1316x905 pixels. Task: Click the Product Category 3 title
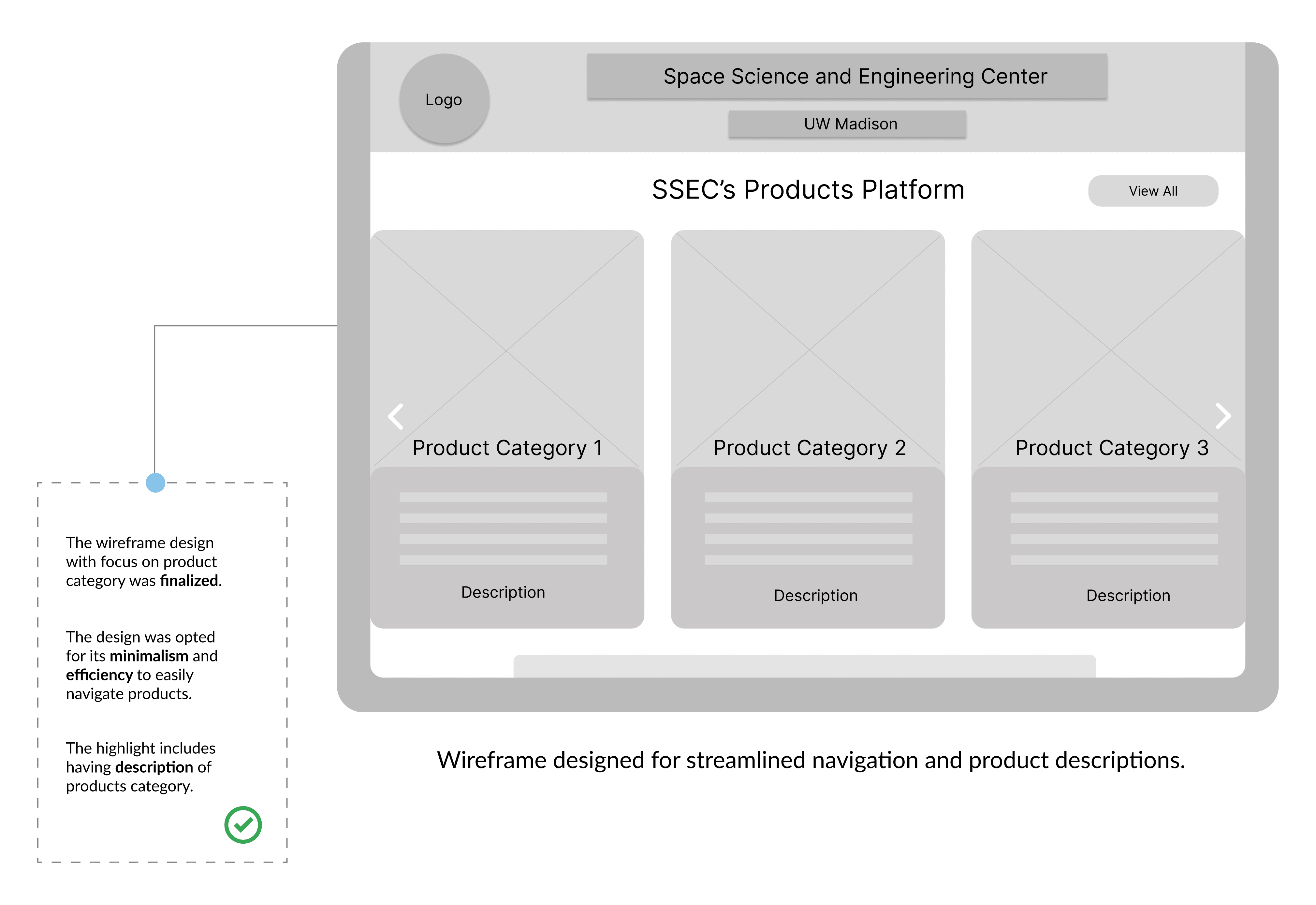coord(1112,448)
